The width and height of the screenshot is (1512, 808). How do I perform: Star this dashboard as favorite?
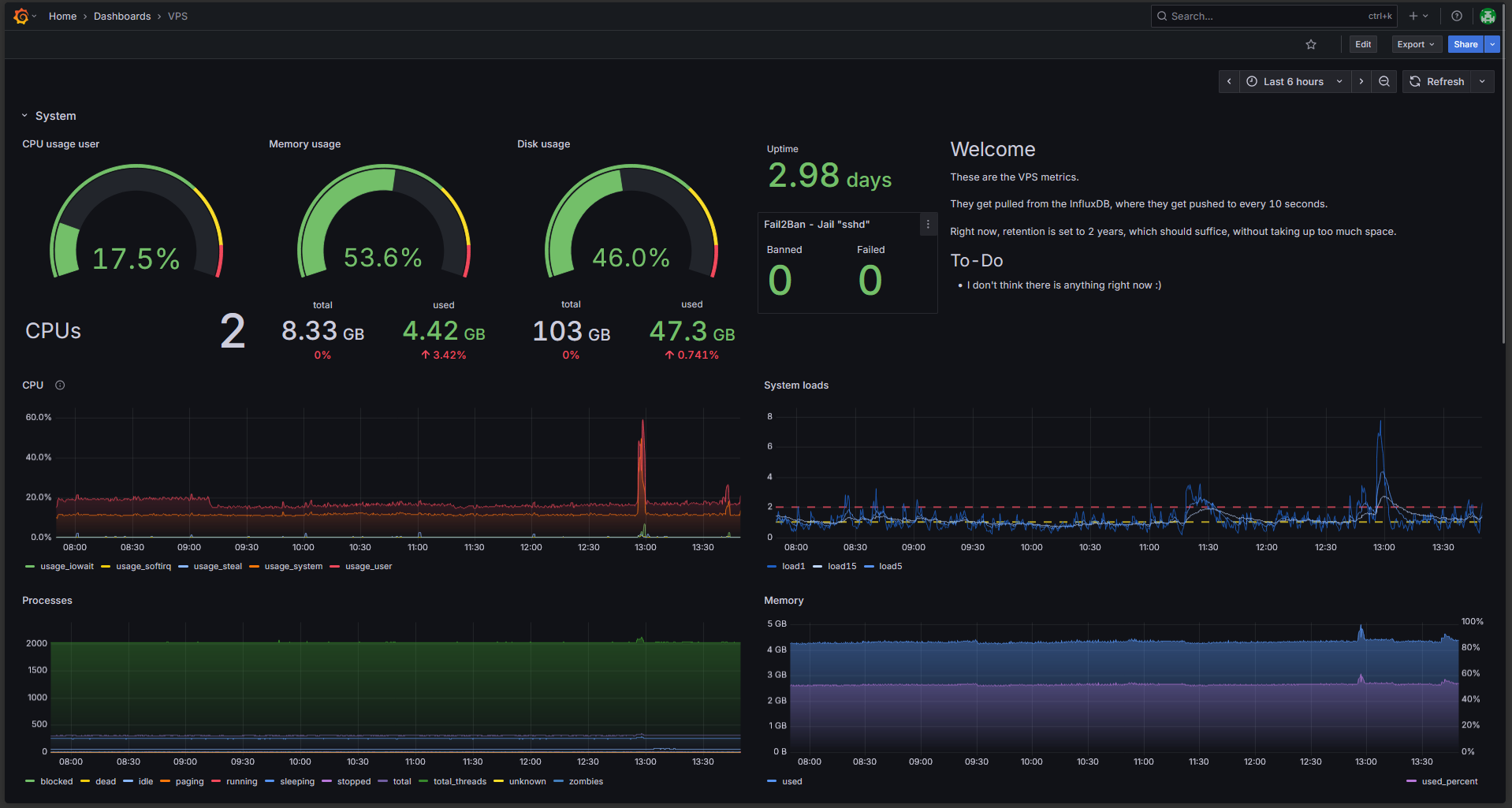[1311, 44]
